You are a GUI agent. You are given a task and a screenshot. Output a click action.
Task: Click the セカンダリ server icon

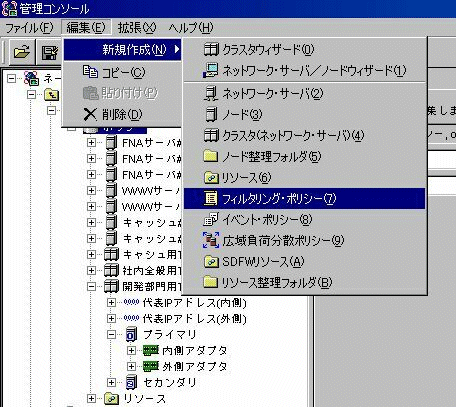tap(131, 382)
